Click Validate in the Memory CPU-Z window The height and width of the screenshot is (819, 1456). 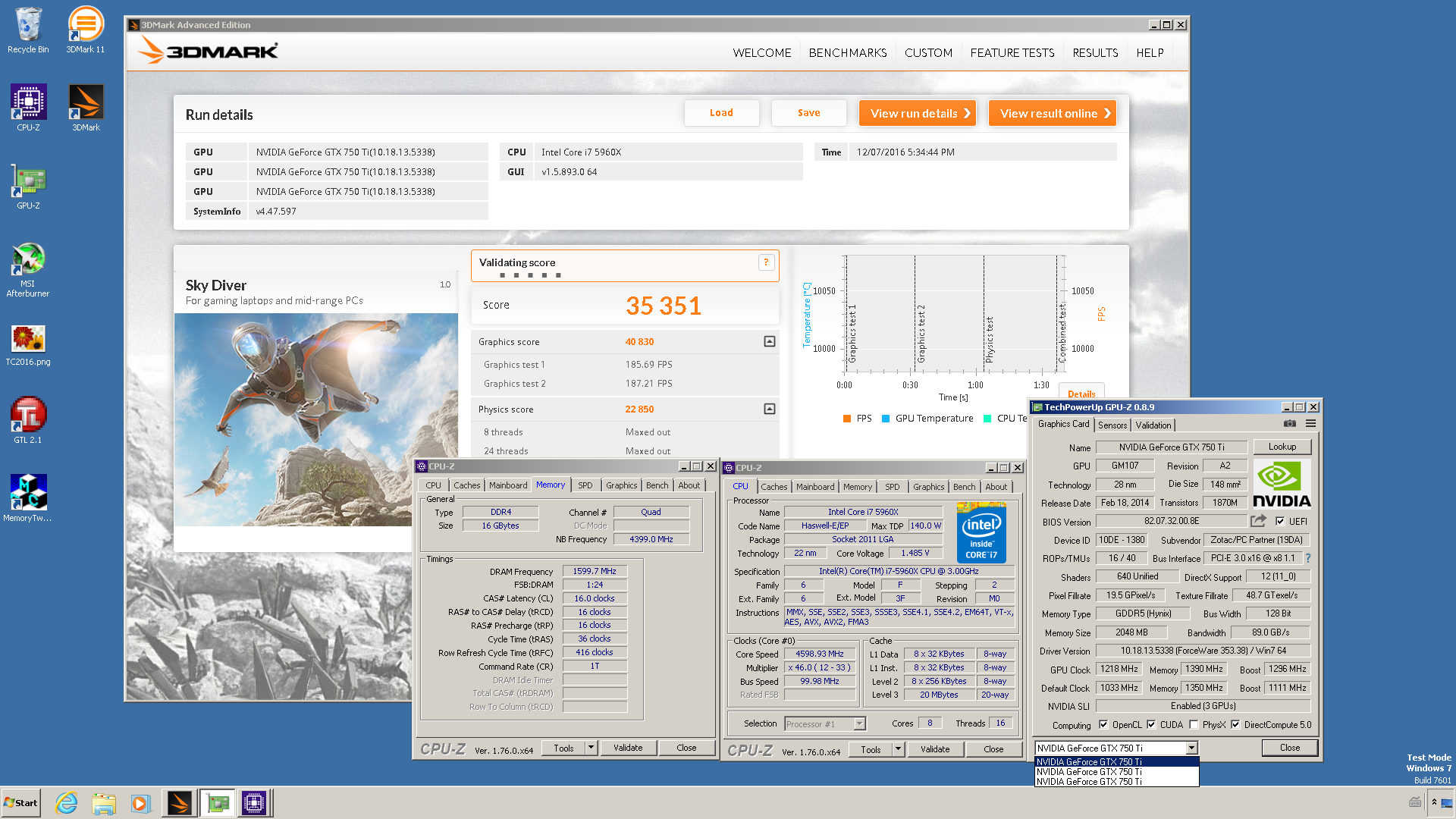point(628,748)
